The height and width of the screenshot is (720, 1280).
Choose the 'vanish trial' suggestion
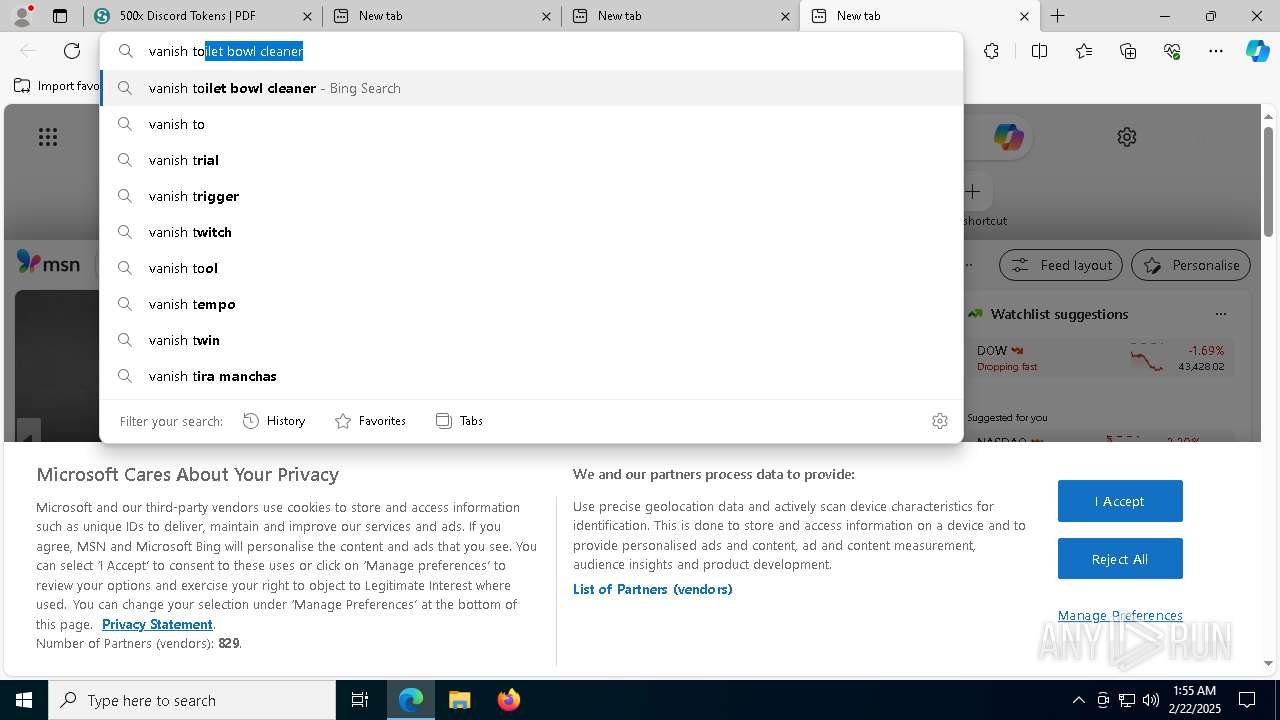click(x=531, y=160)
